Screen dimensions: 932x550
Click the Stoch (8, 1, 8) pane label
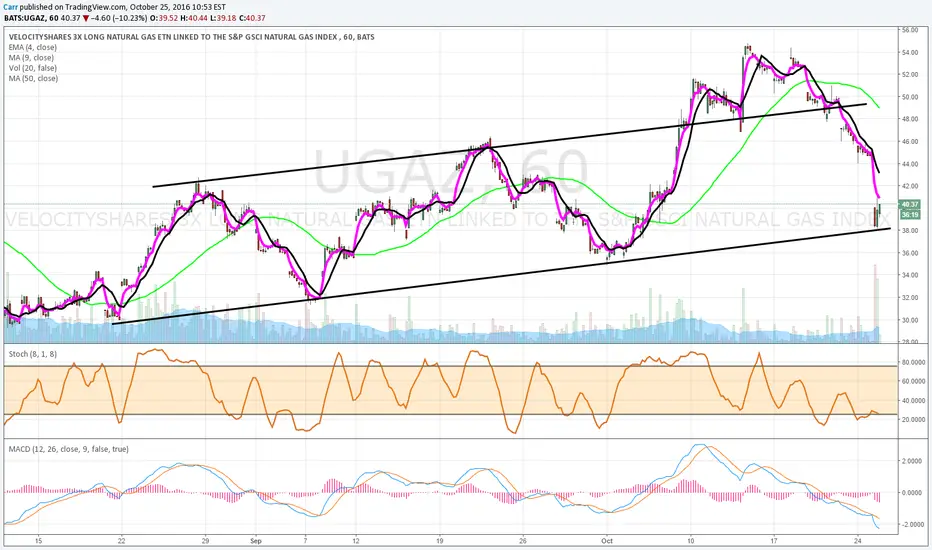pyautogui.click(x=33, y=354)
